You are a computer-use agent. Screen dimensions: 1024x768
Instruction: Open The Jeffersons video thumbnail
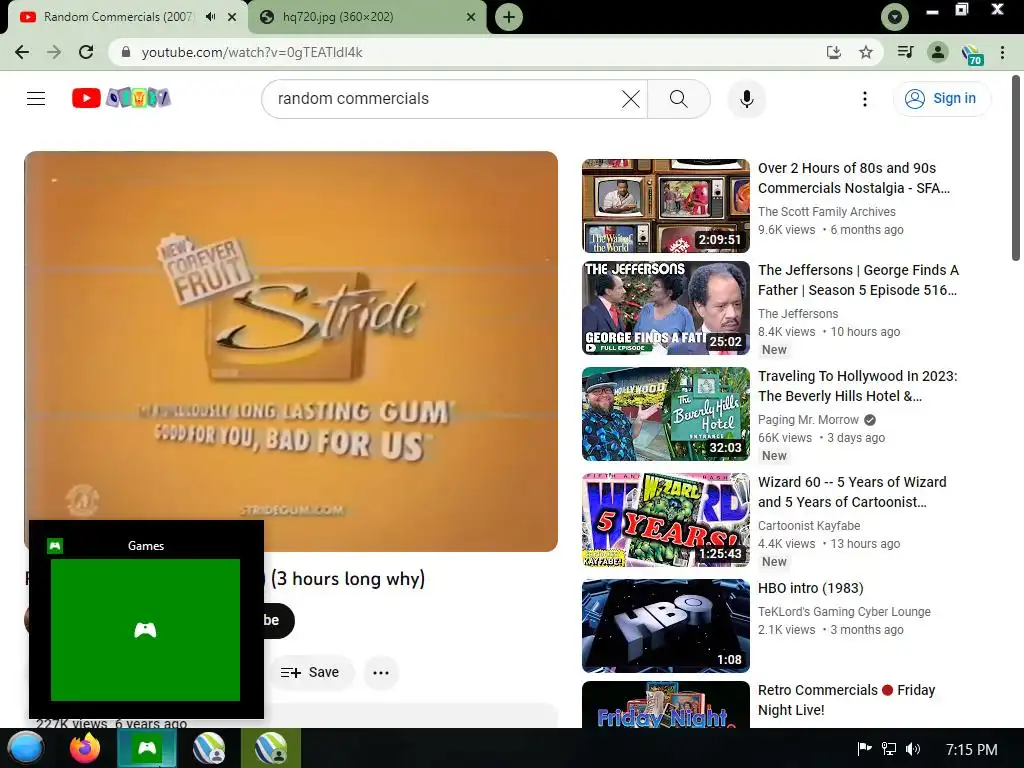(665, 308)
